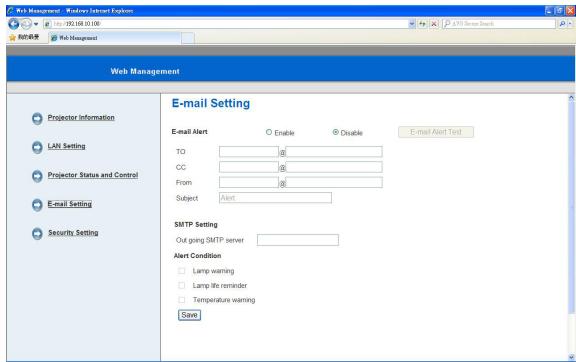Click the From username field
Viewport: 576px width, 362px height.
(249, 182)
